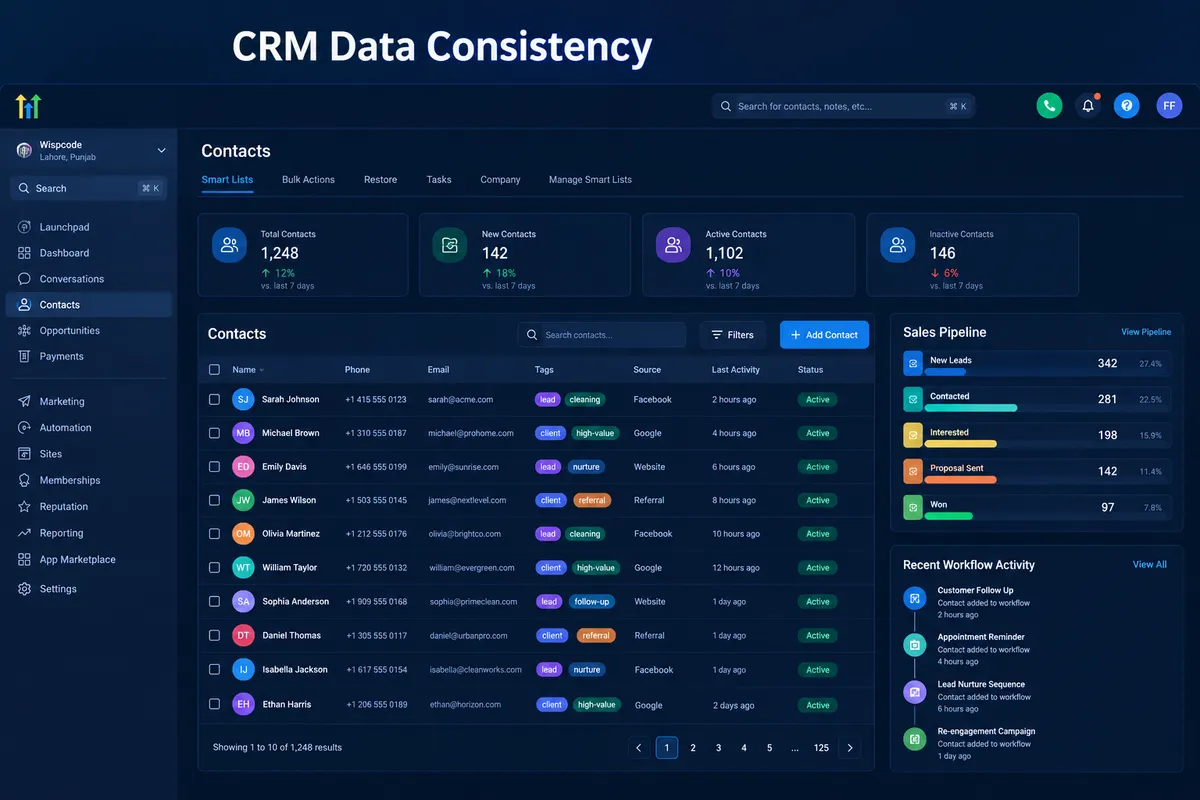Screen dimensions: 1200x800
Task: Focus the top contacts and notes search
Action: click(x=843, y=106)
